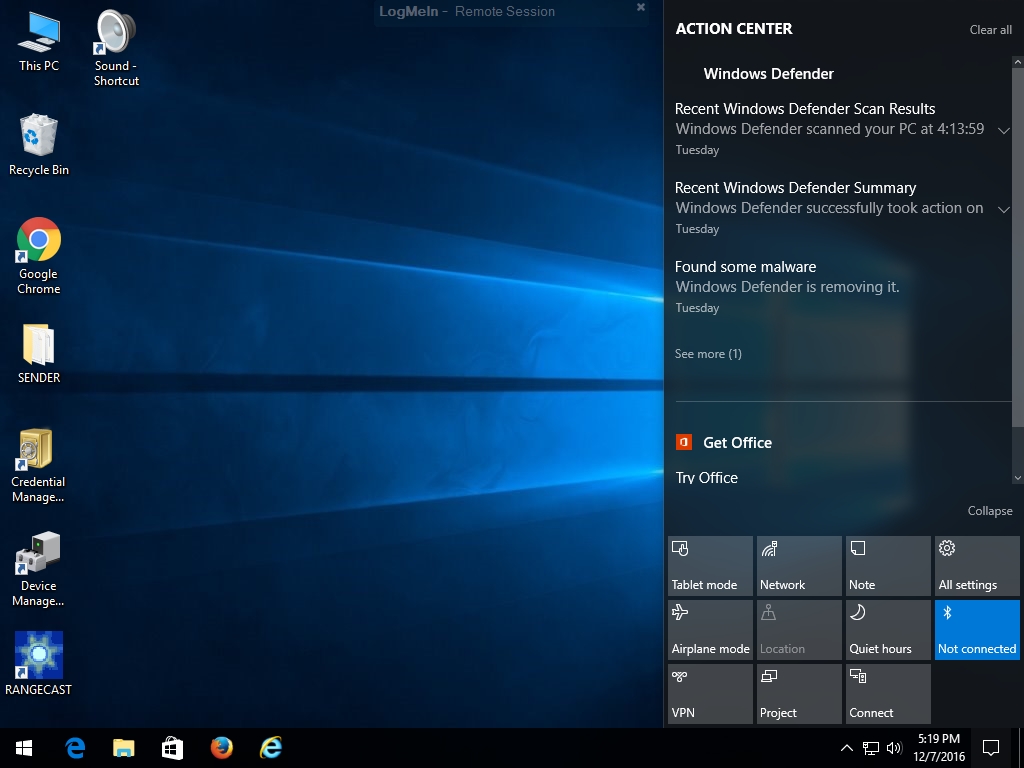Open Network quick action tile

pyautogui.click(x=799, y=566)
